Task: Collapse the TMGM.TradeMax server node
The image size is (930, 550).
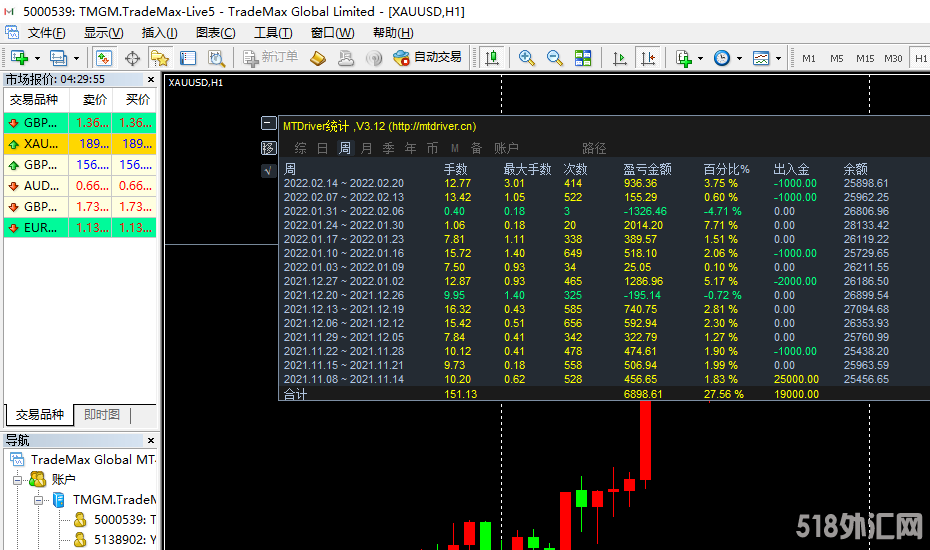Action: pos(39,500)
